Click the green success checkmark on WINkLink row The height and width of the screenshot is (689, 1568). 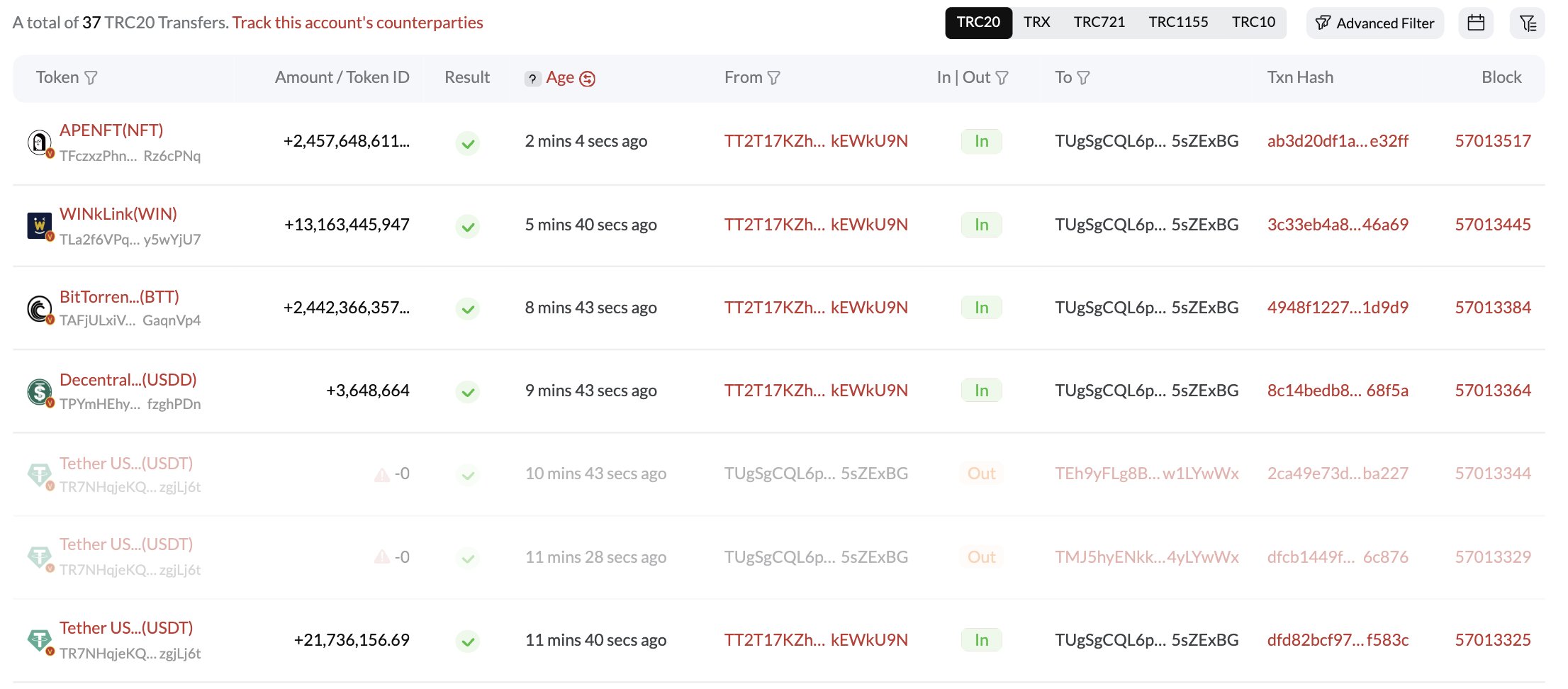coord(467,226)
